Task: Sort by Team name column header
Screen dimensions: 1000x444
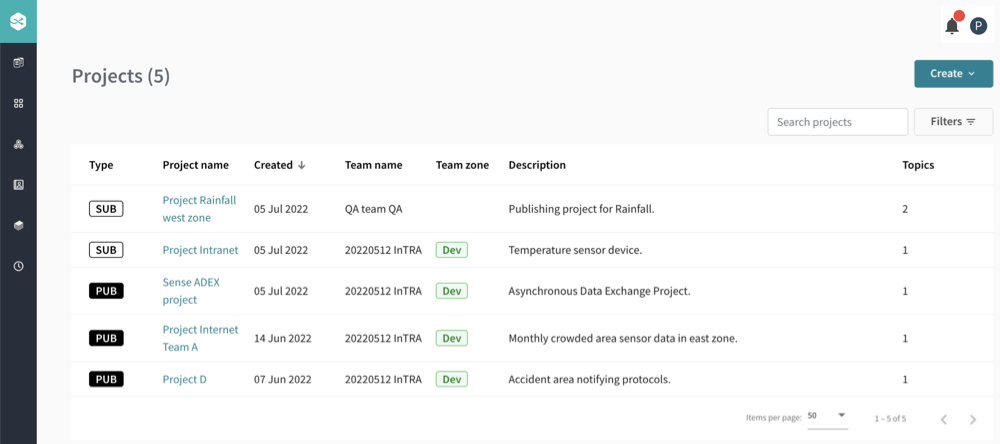Action: coord(373,165)
